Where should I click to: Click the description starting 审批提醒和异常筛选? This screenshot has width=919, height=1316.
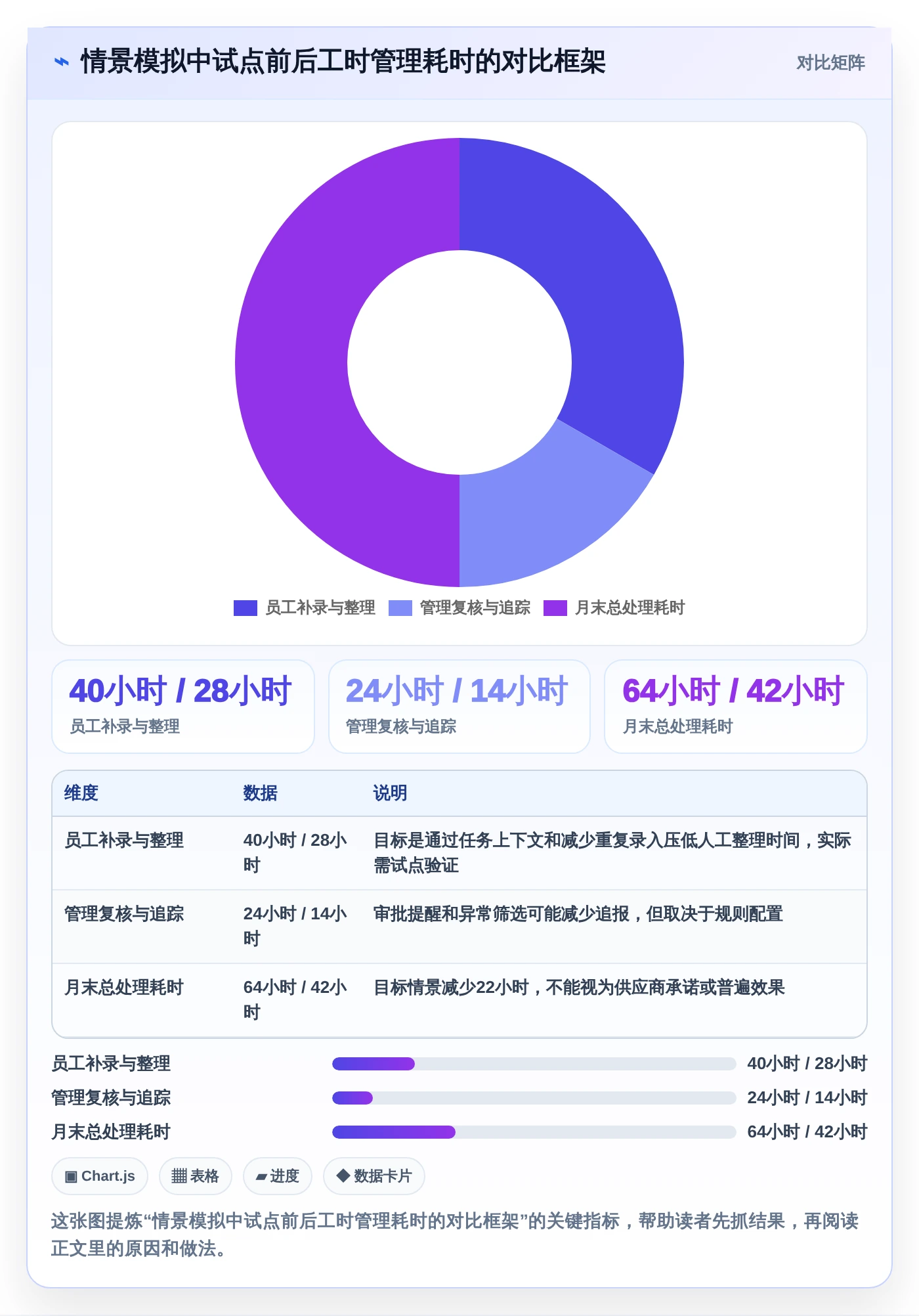[x=578, y=914]
